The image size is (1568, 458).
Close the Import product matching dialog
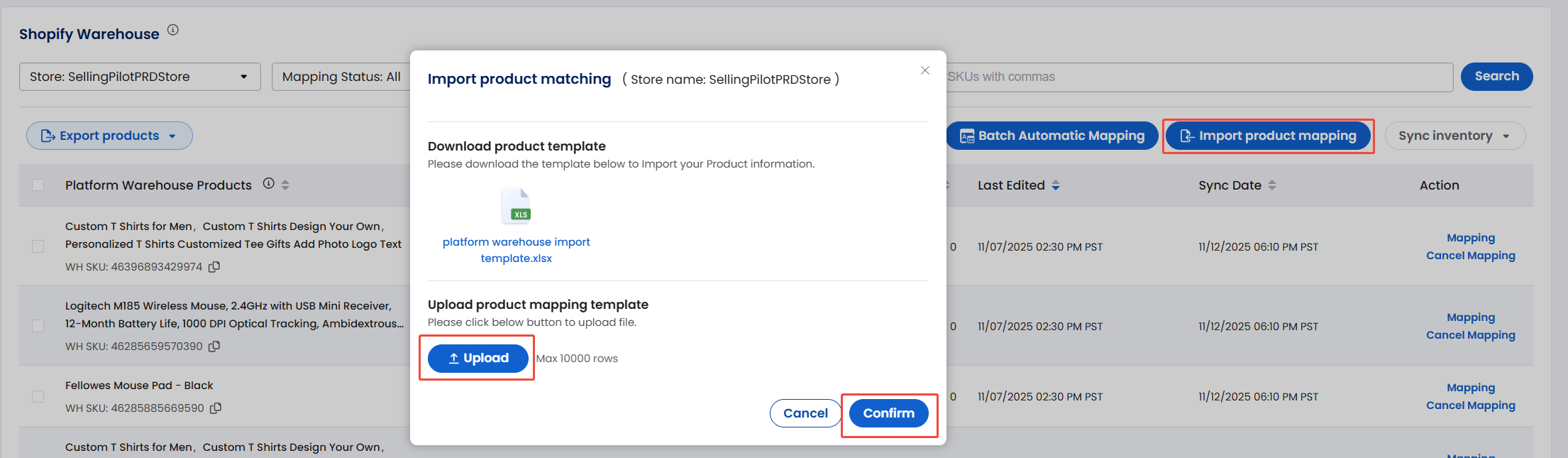pyautogui.click(x=924, y=70)
